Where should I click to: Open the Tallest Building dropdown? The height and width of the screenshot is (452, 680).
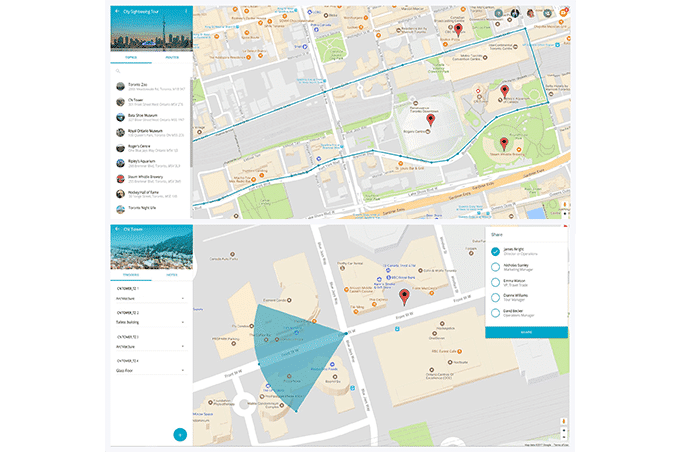tap(183, 323)
